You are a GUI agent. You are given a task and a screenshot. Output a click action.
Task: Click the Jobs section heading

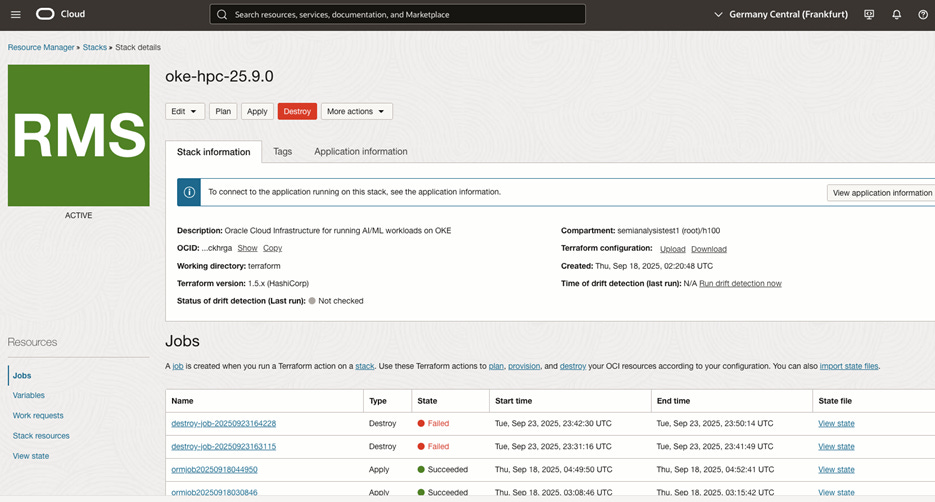point(182,341)
